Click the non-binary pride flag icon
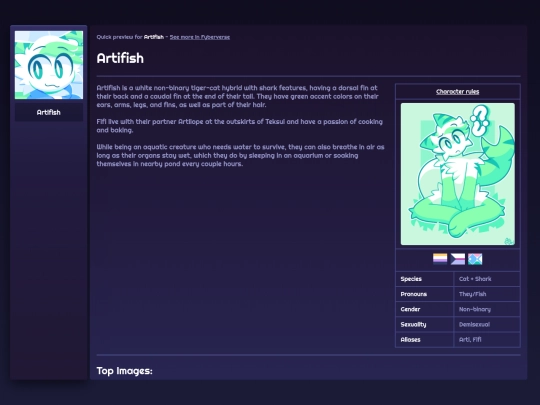Viewport: 540px width, 405px height. 440,259
